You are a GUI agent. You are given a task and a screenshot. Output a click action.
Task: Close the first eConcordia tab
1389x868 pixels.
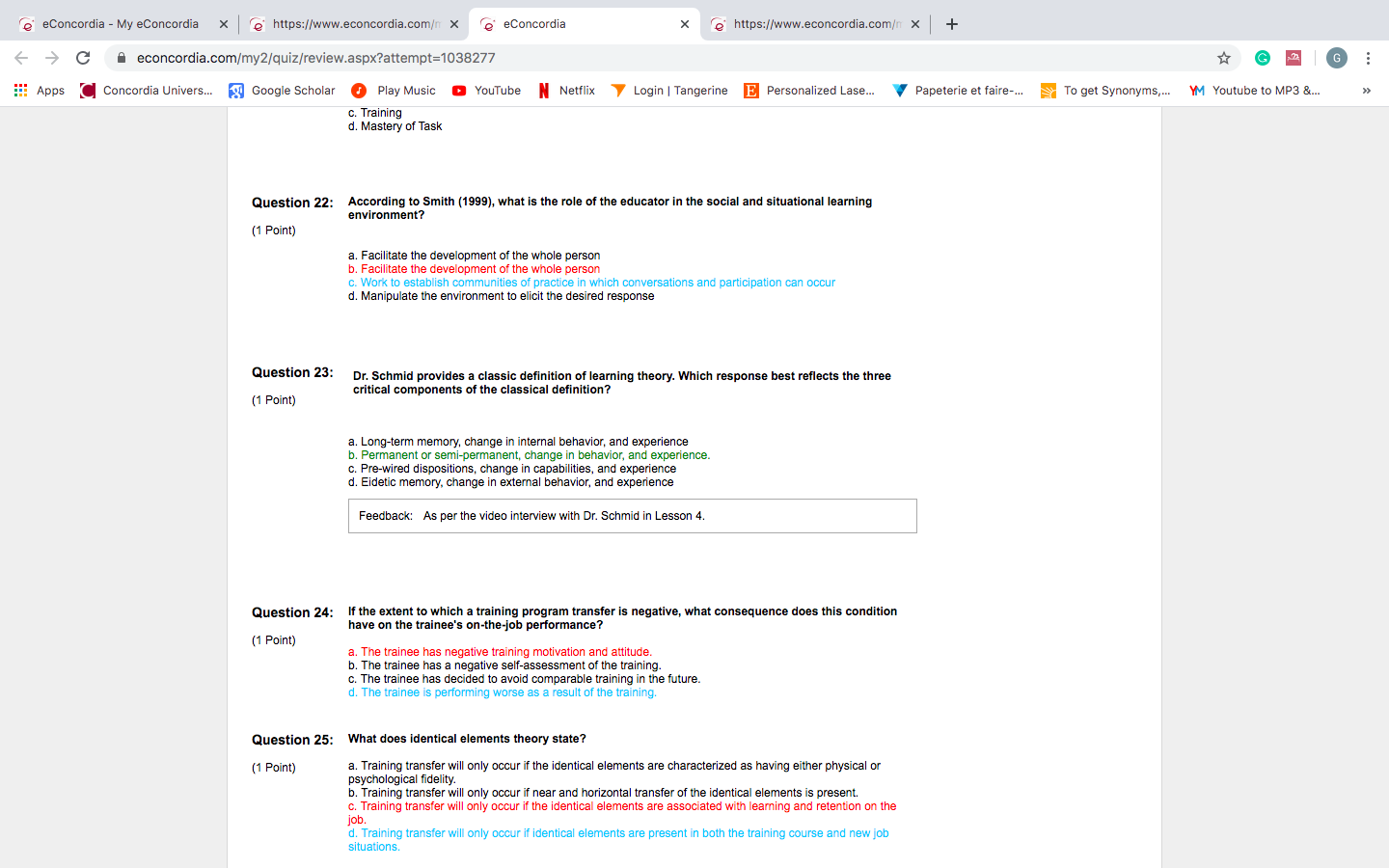(223, 24)
